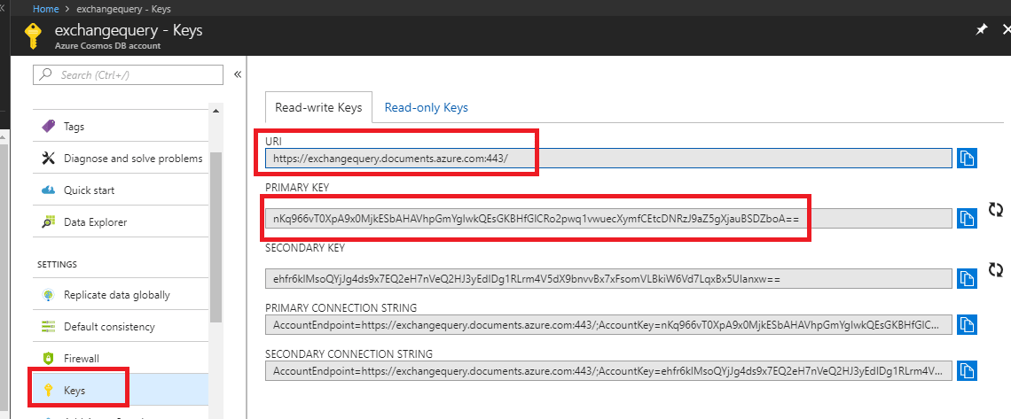
Task: Regenerate the primary key
Action: coord(996,210)
